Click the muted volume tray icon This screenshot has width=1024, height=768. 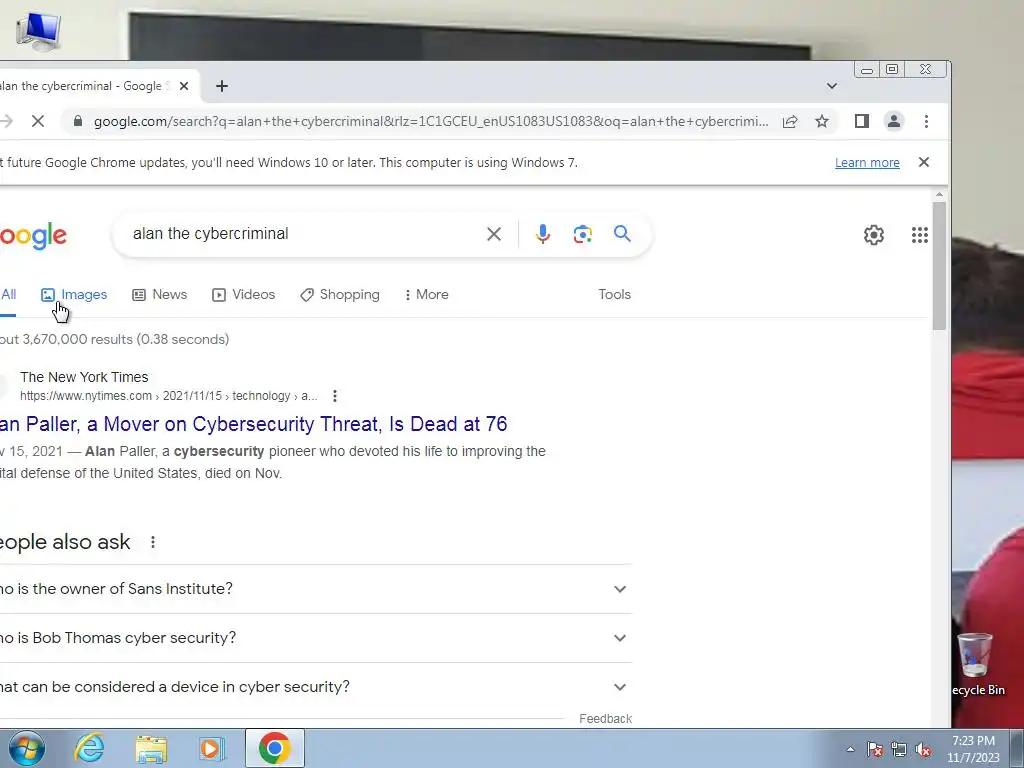pos(923,749)
